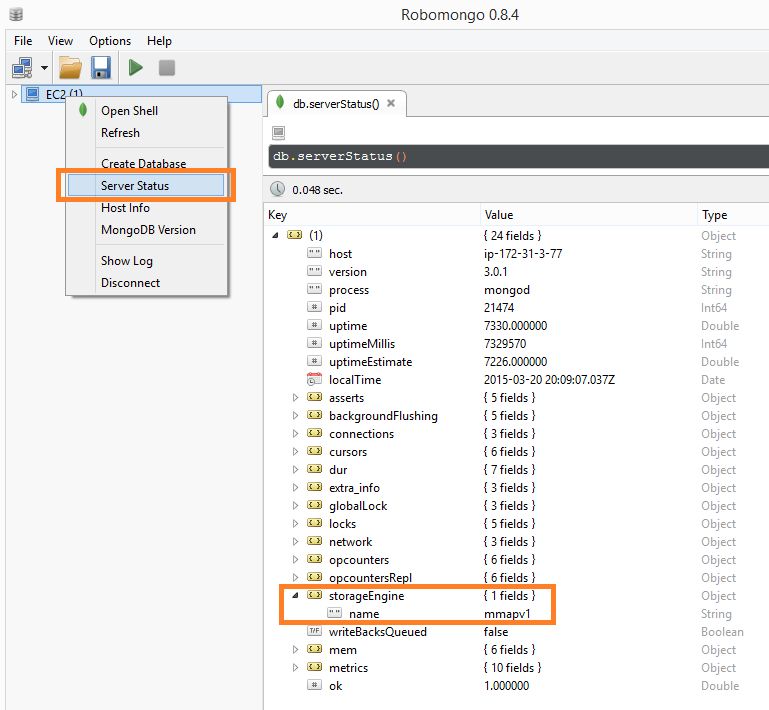The height and width of the screenshot is (710, 769).
Task: Expand the locks node
Action: click(295, 524)
